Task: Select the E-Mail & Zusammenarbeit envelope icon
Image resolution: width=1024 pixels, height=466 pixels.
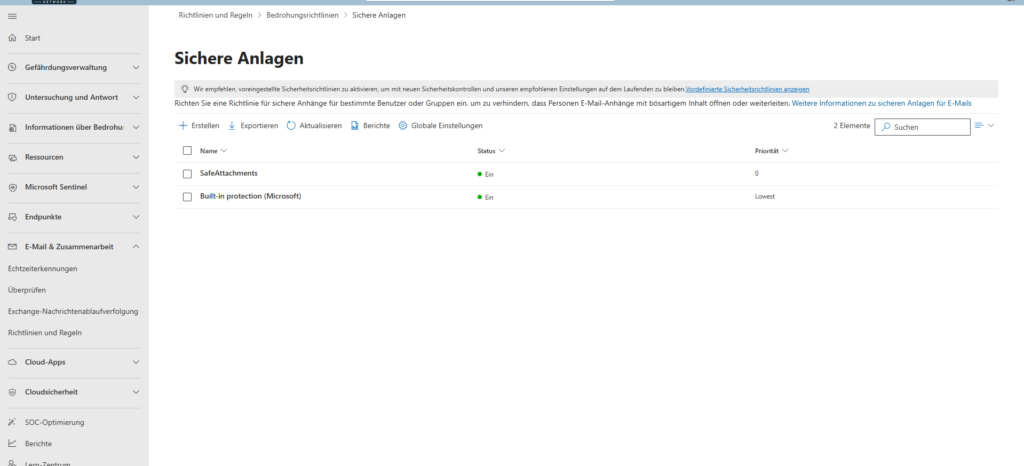Action: tap(12, 247)
